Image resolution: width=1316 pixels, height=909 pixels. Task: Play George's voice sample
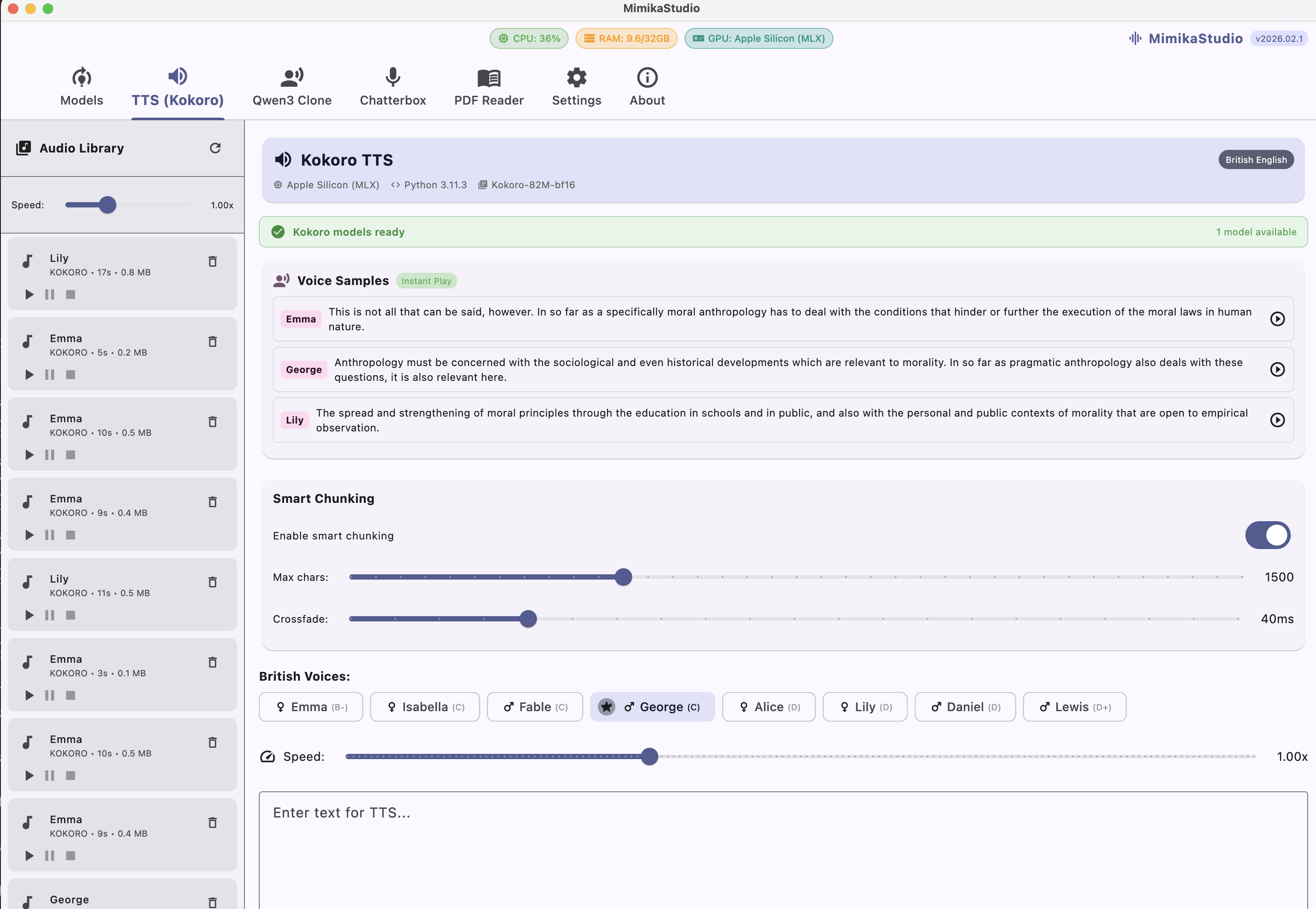[x=1278, y=369]
